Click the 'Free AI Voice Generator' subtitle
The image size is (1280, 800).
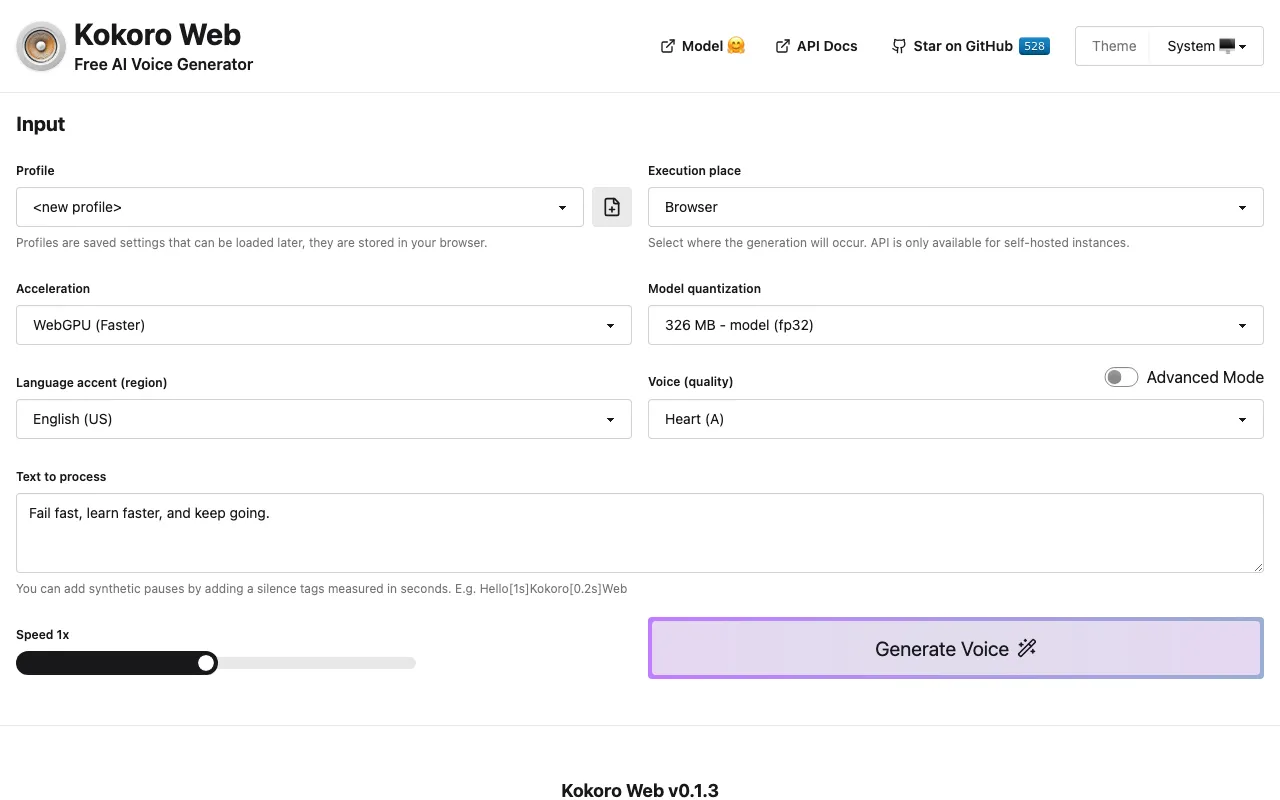pos(163,64)
